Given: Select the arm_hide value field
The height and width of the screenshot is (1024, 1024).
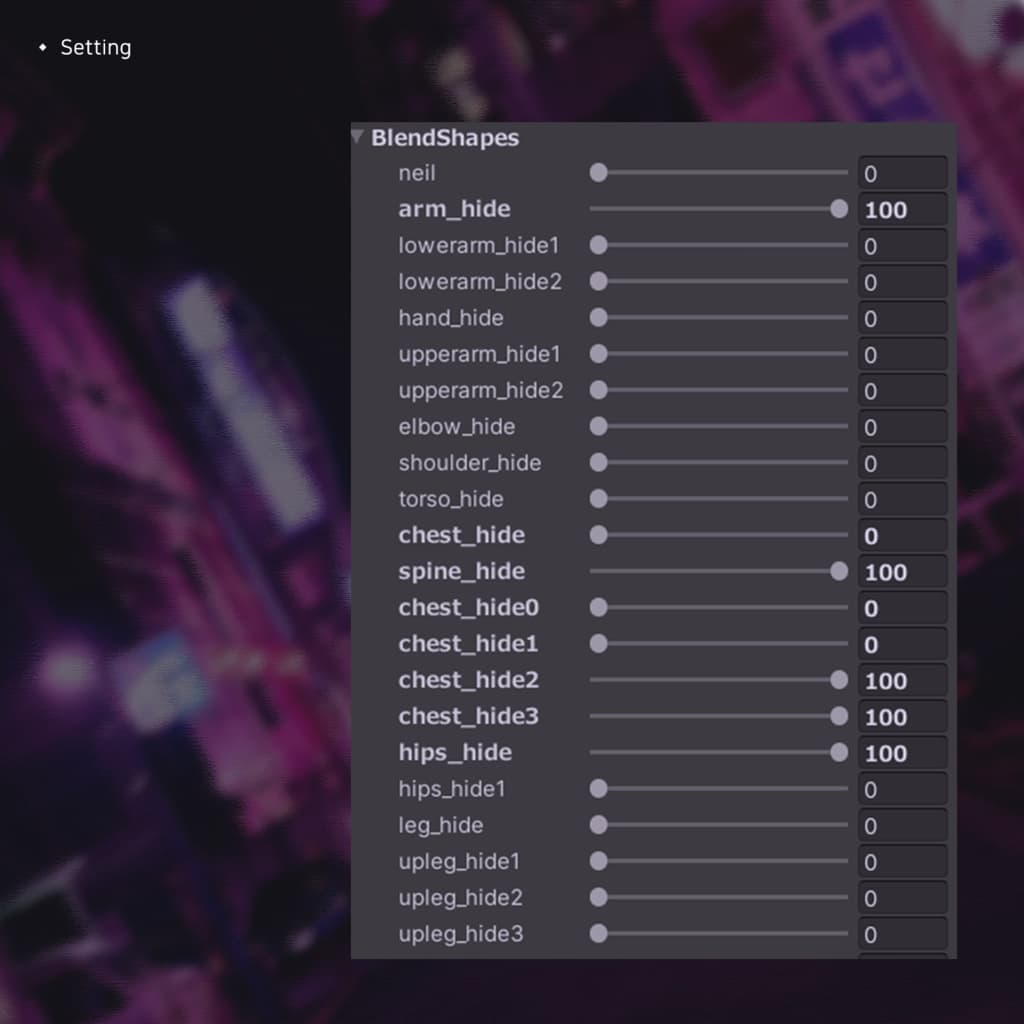Looking at the screenshot, I should click(902, 210).
